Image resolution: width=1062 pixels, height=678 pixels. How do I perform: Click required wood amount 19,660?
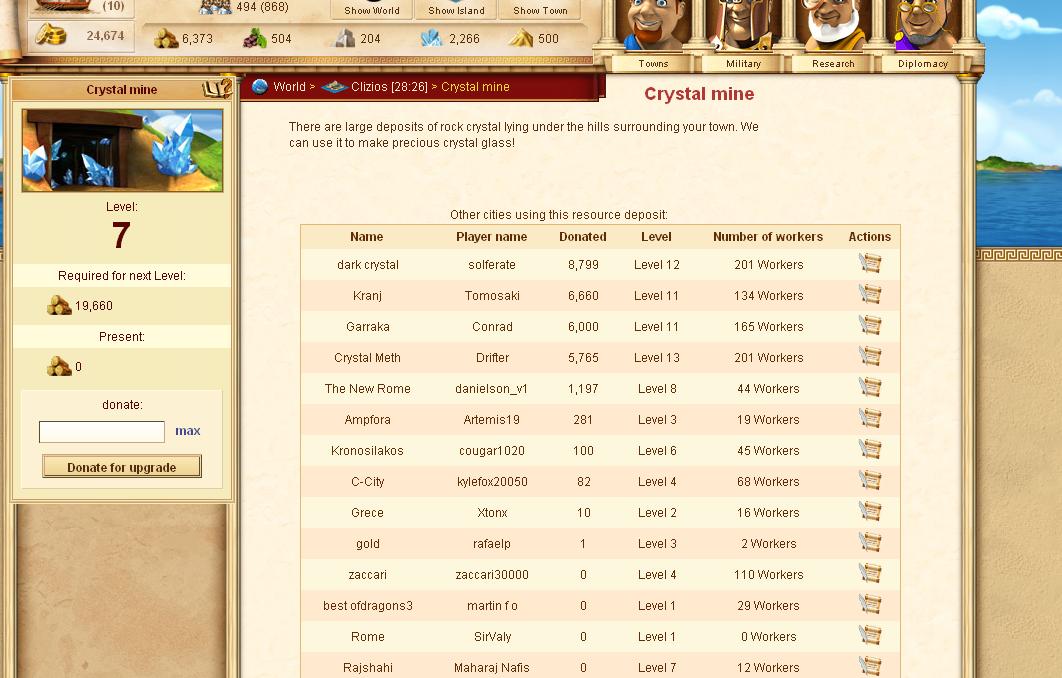pyautogui.click(x=94, y=306)
